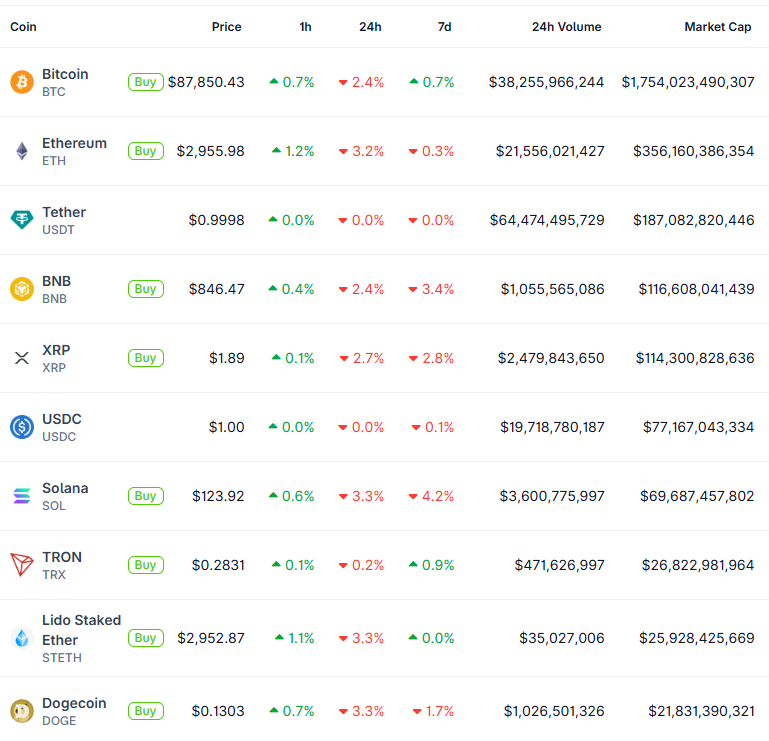Click the Solana logo icon
Image resolution: width=769 pixels, height=741 pixels.
[x=21, y=496]
